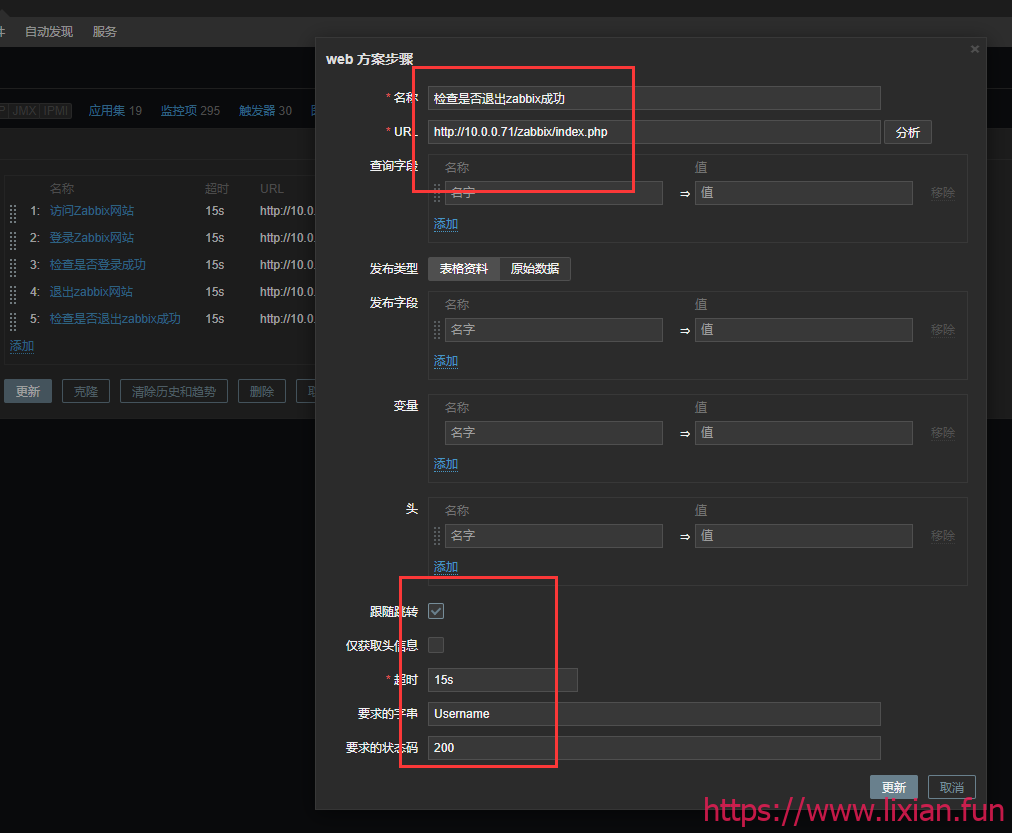Image resolution: width=1012 pixels, height=833 pixels.
Task: Click the 超时 timeout field
Action: (x=503, y=680)
